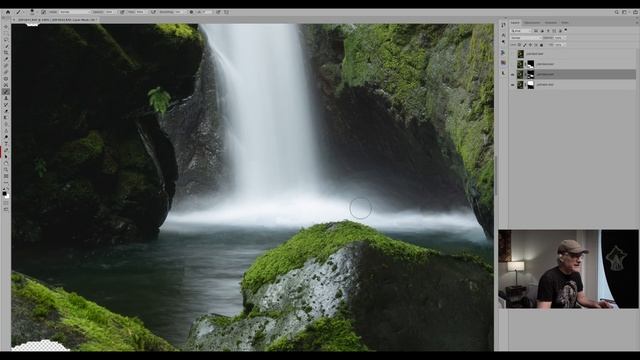Select the image thumbnail of the highlighted layer
Image resolution: width=640 pixels, height=360 pixels.
point(520,74)
